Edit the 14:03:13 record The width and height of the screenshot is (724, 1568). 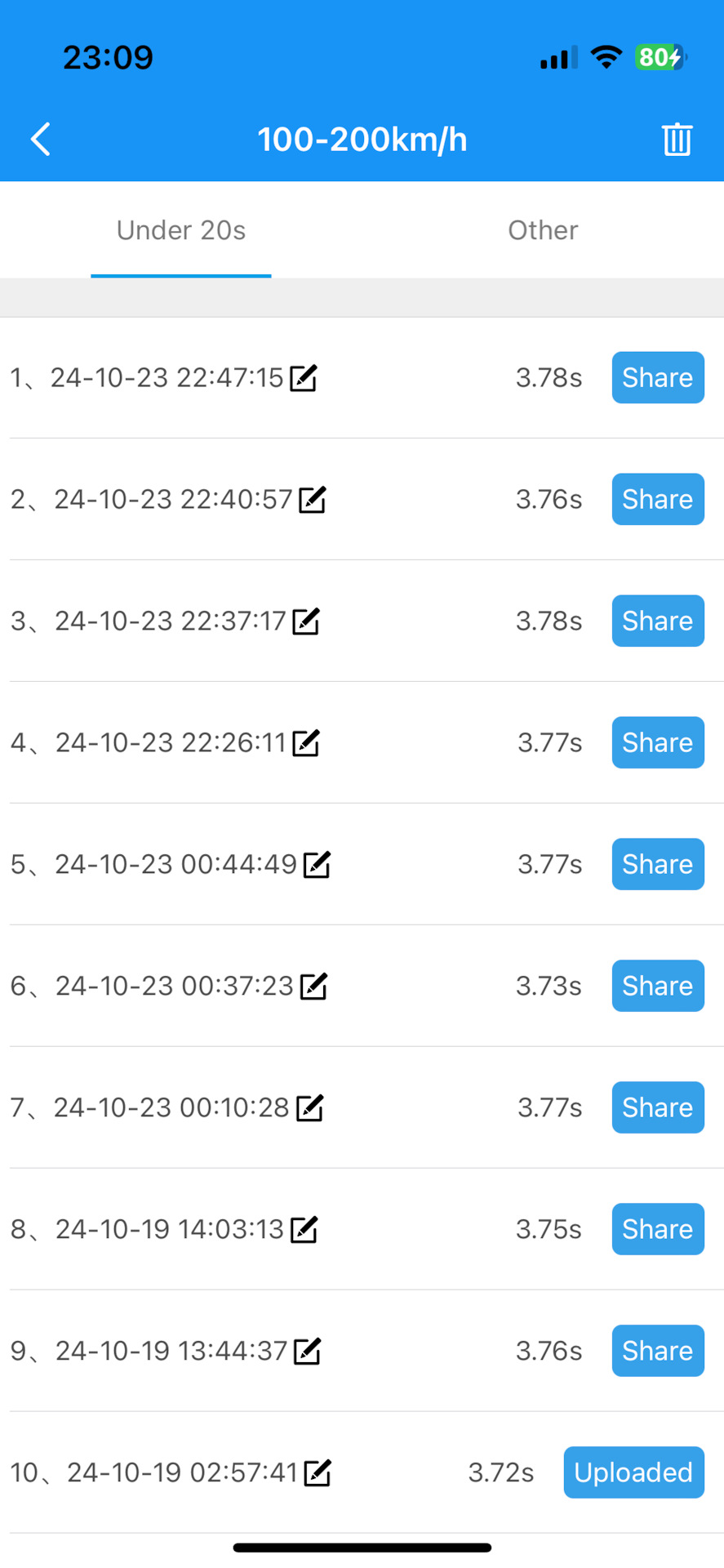[x=304, y=1230]
